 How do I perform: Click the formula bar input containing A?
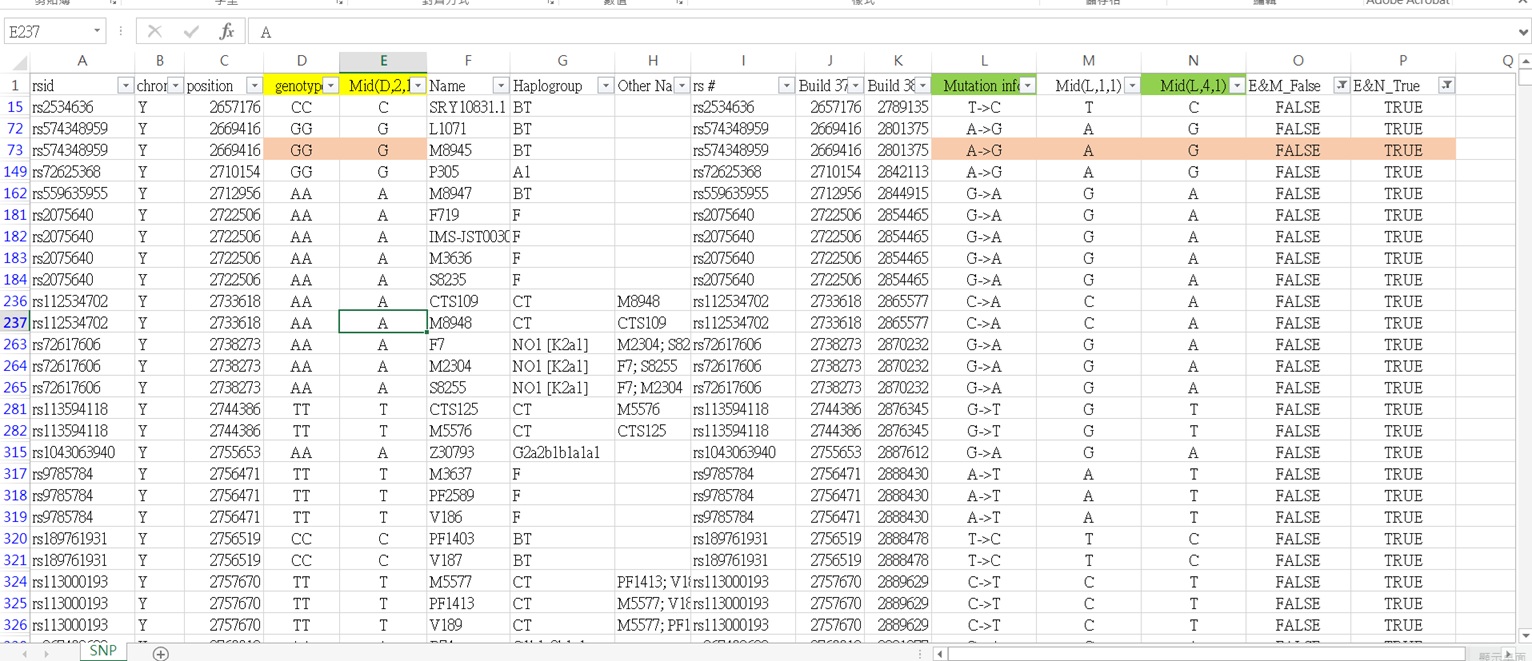click(x=880, y=32)
